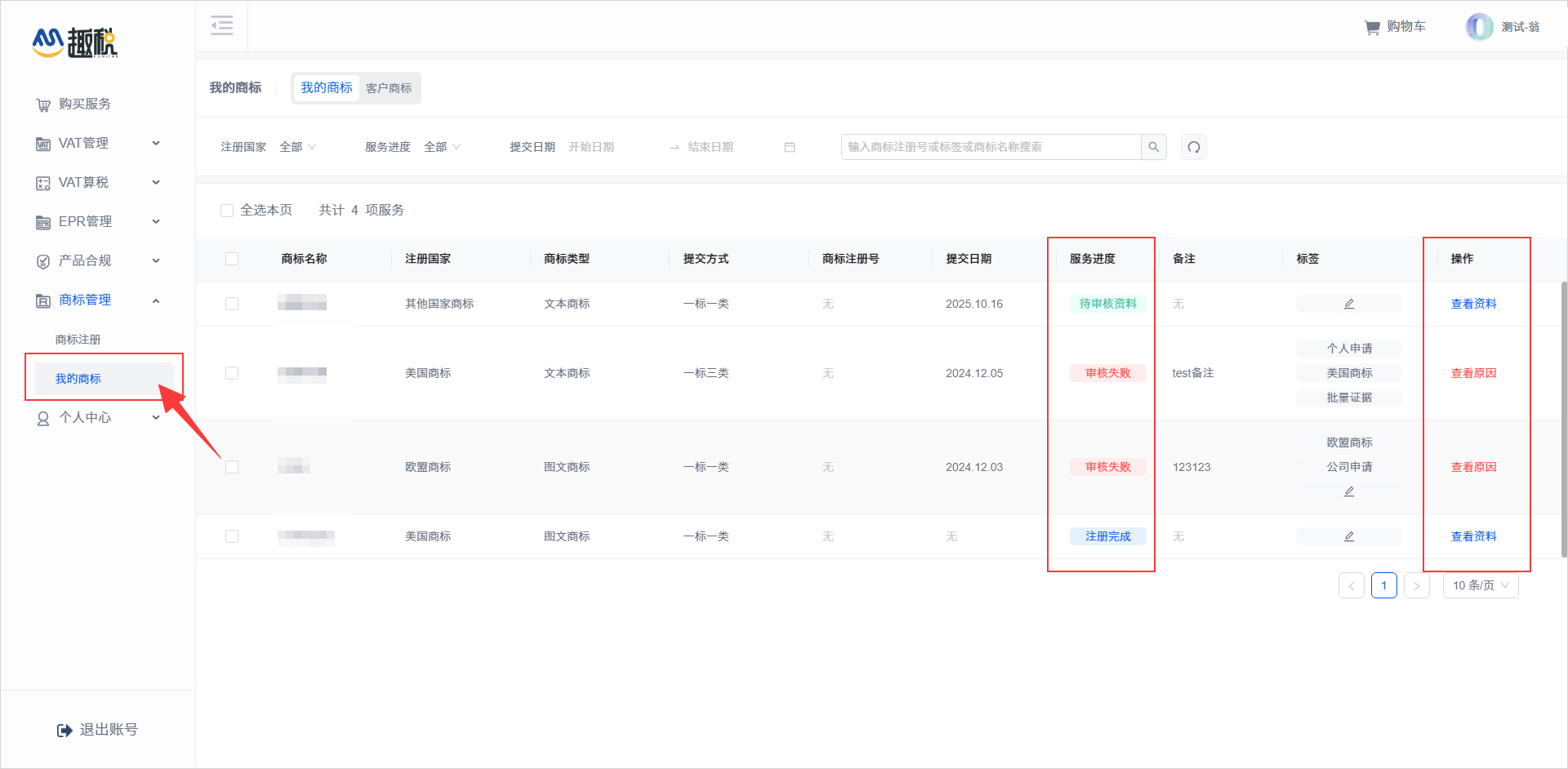Click 退出账号 logout icon
1568x769 pixels.
click(x=65, y=729)
